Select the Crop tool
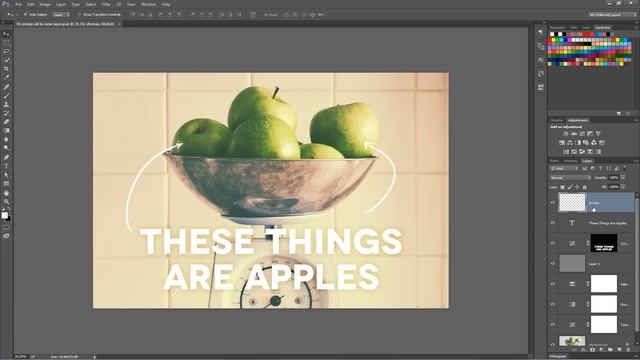Viewport: 640px width, 360px height. click(x=6, y=69)
